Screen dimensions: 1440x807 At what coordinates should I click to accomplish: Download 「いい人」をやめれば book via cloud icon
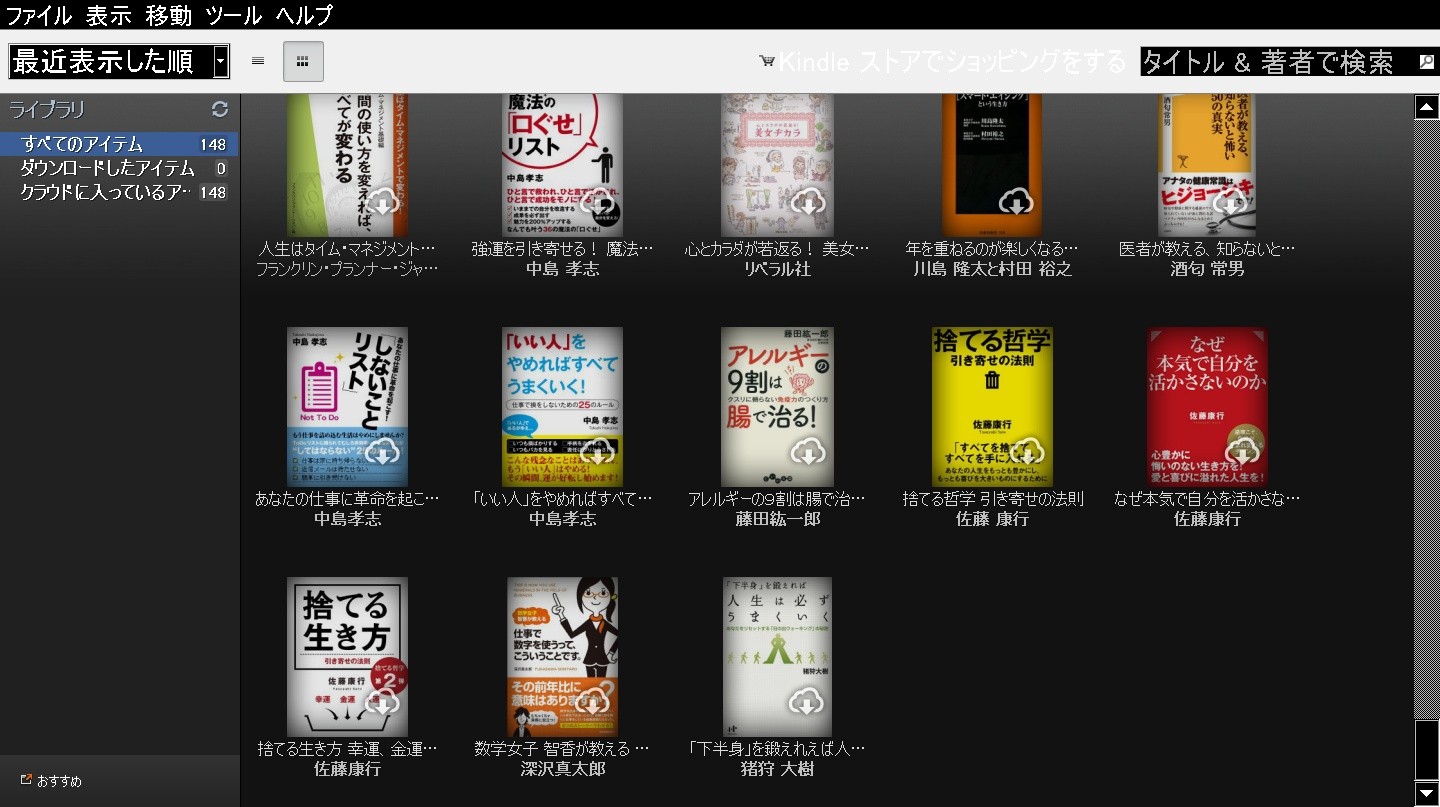tap(599, 452)
